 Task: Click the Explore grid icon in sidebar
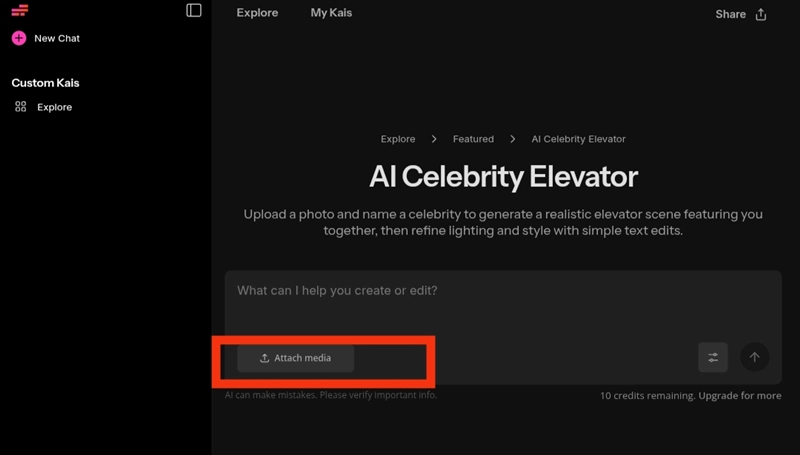[20, 107]
